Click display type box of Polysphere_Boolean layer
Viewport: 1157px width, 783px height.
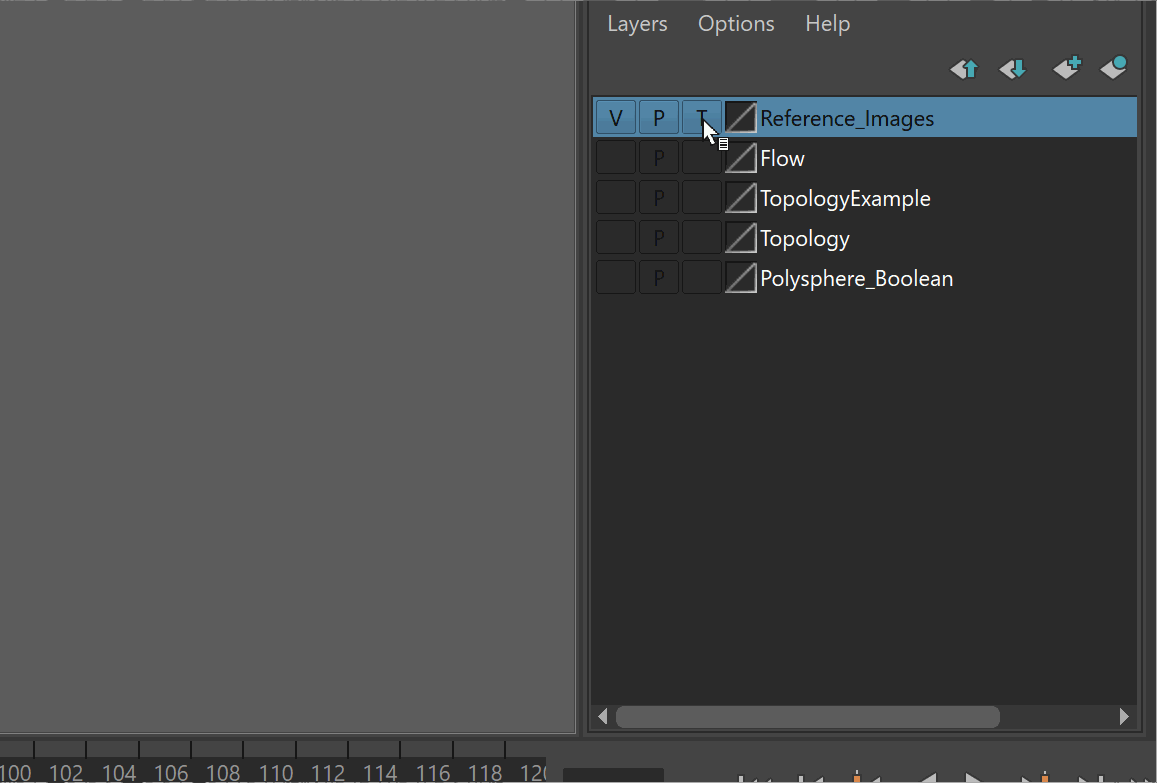tap(701, 278)
